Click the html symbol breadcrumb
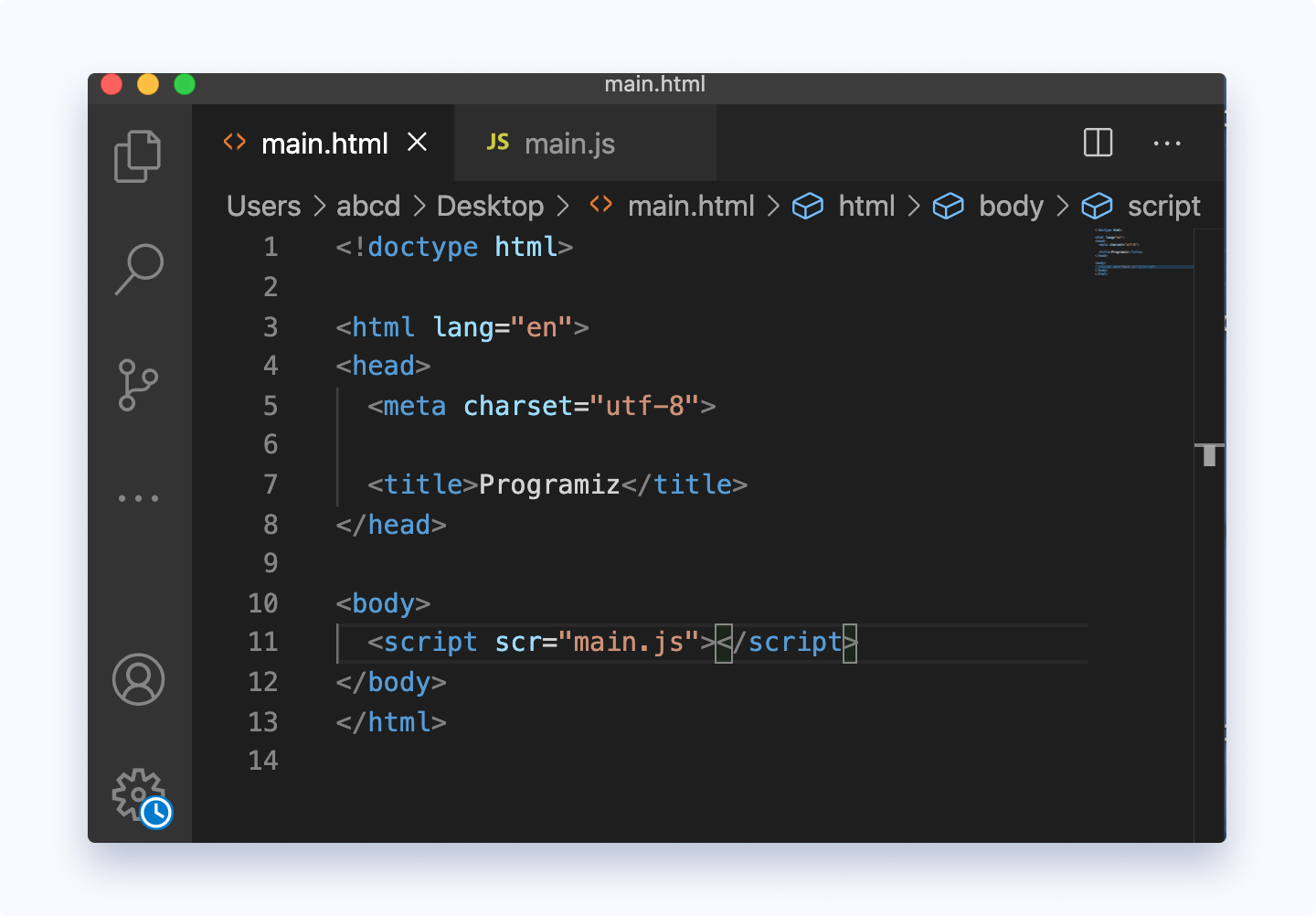This screenshot has width=1316, height=916. pyautogui.click(x=865, y=207)
